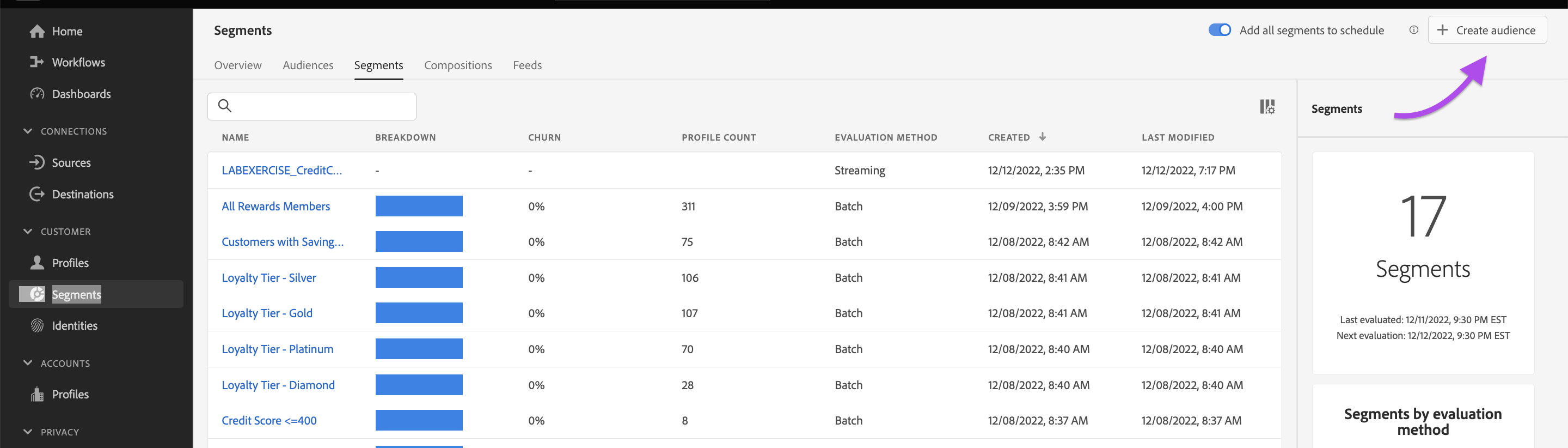Open Credit Score <=400 segment
1568x448 pixels.
269,420
